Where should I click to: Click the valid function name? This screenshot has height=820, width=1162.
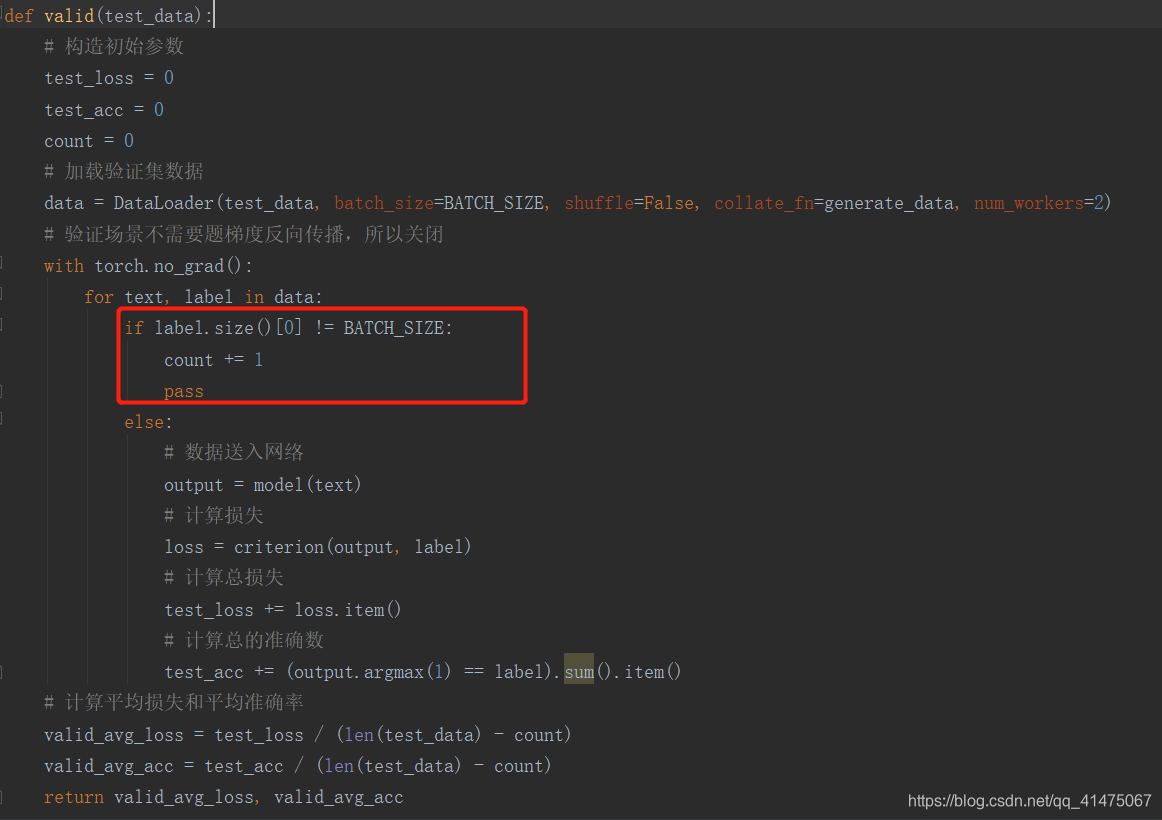point(69,15)
